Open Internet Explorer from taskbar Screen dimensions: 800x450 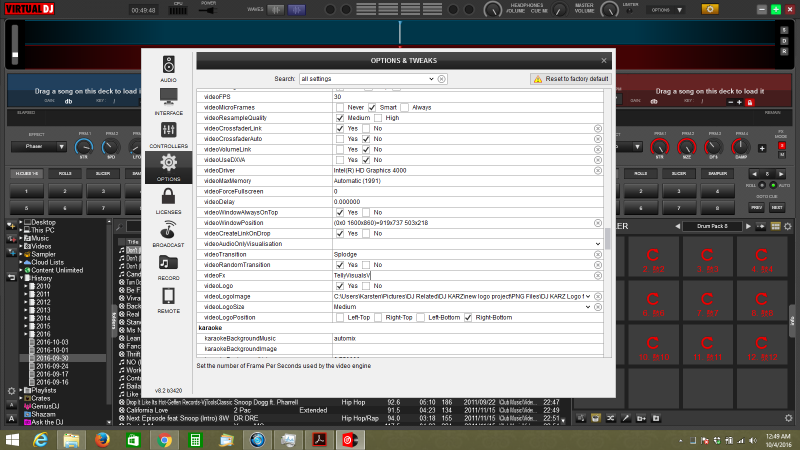click(40, 440)
